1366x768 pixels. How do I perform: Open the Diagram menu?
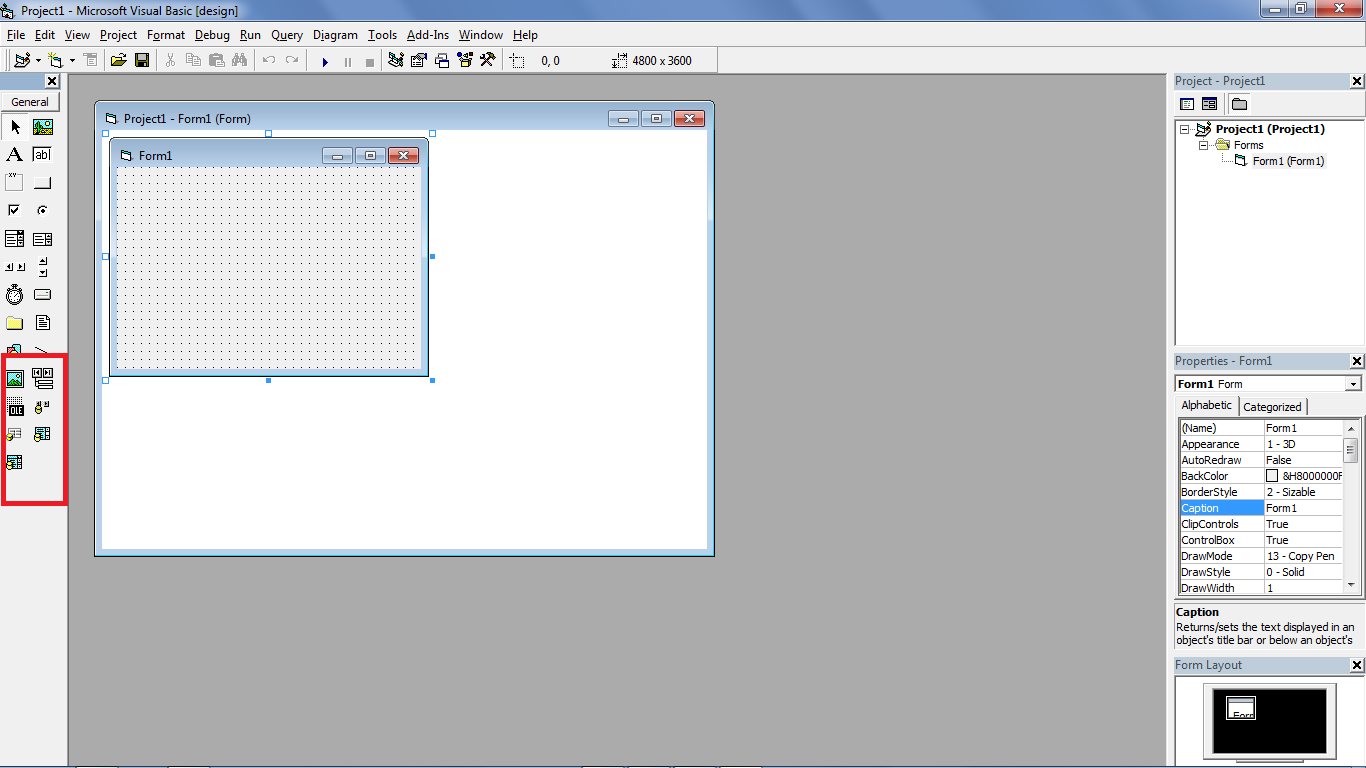click(x=335, y=35)
